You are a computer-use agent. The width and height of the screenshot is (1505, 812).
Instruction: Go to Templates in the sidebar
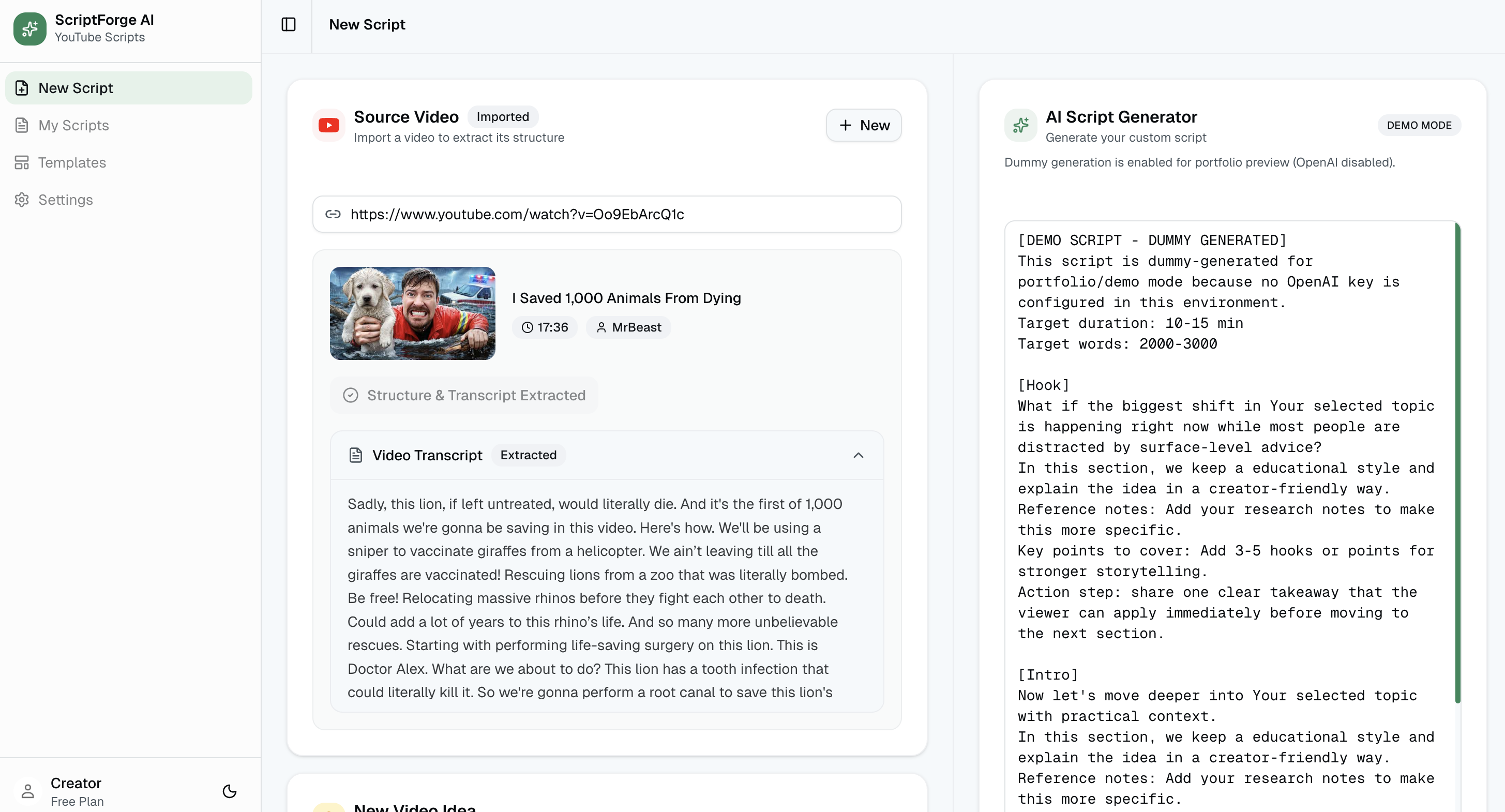pos(129,162)
